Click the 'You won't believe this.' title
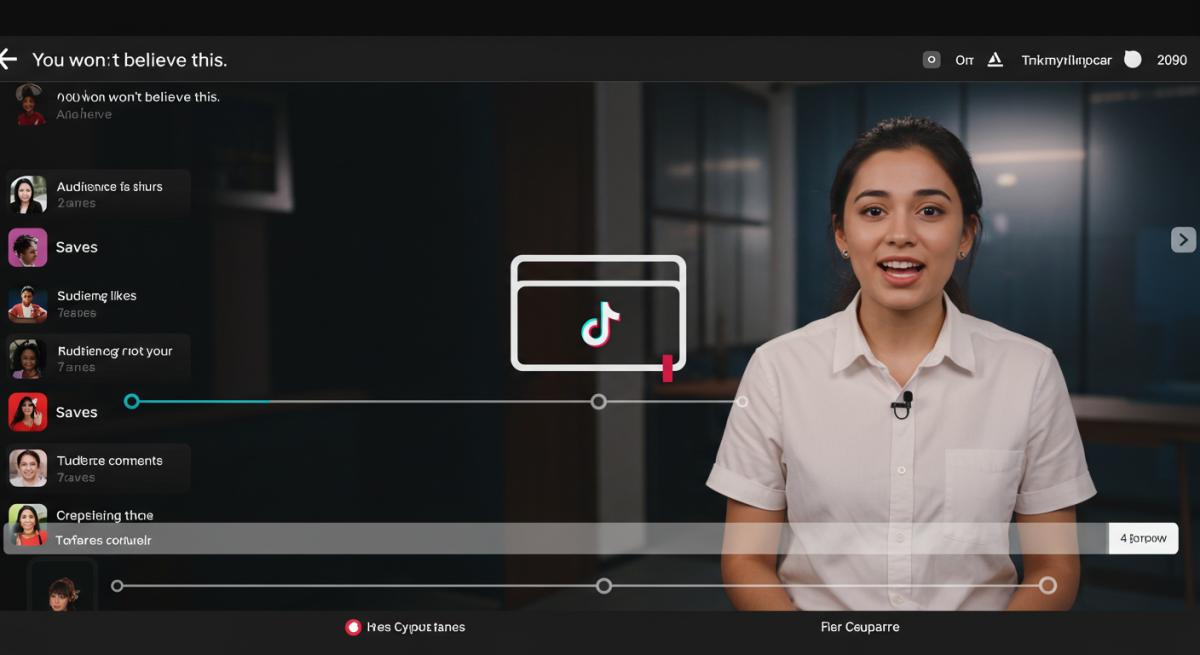 pyautogui.click(x=130, y=60)
